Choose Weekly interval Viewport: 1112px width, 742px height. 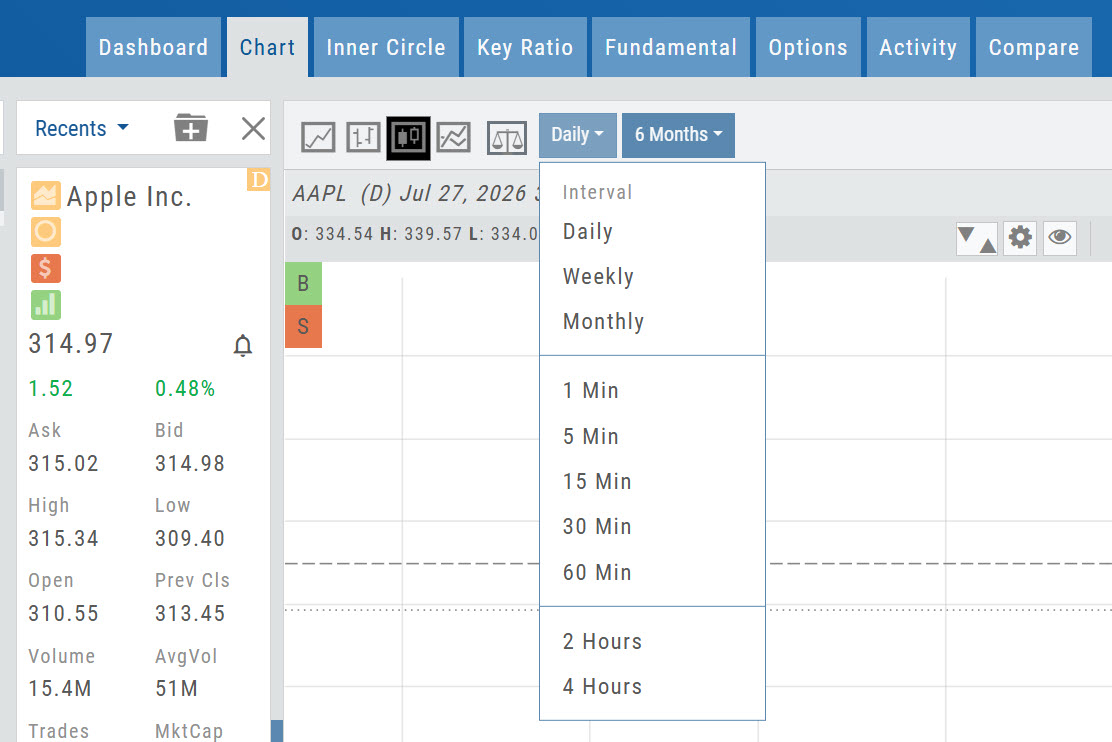[652, 277]
